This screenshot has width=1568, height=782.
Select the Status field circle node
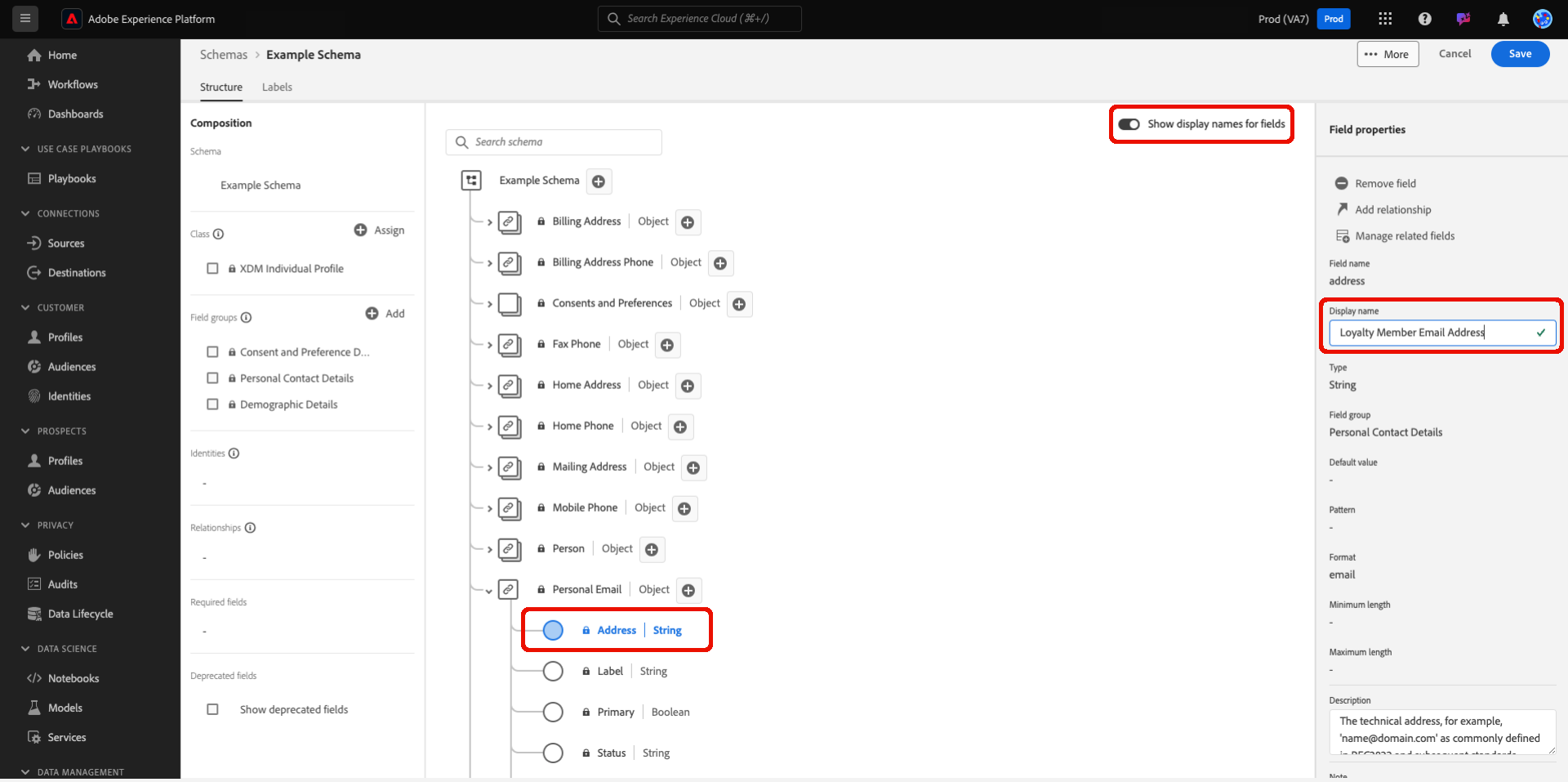point(553,753)
